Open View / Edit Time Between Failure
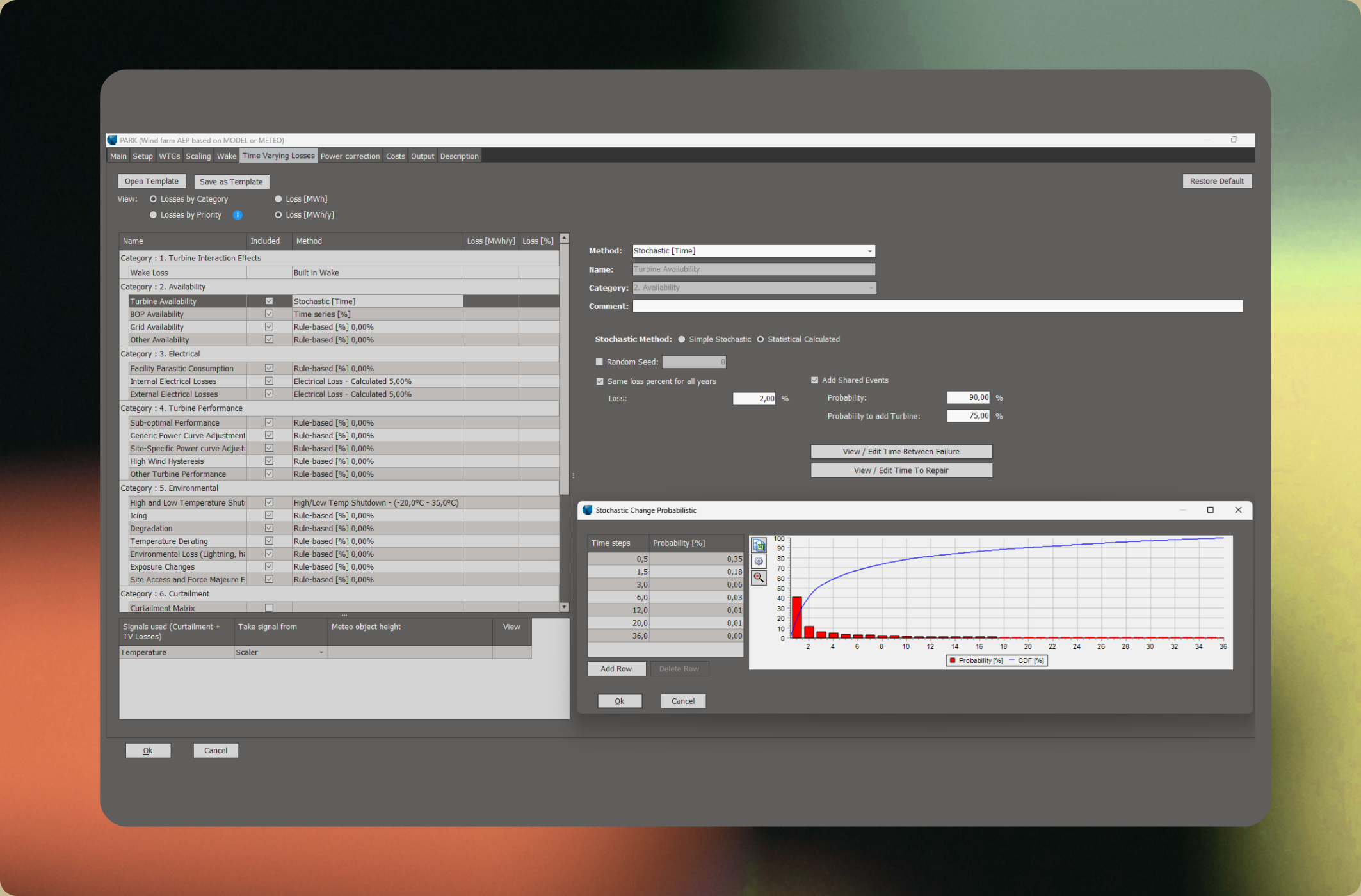This screenshot has height=896, width=1361. pos(901,451)
